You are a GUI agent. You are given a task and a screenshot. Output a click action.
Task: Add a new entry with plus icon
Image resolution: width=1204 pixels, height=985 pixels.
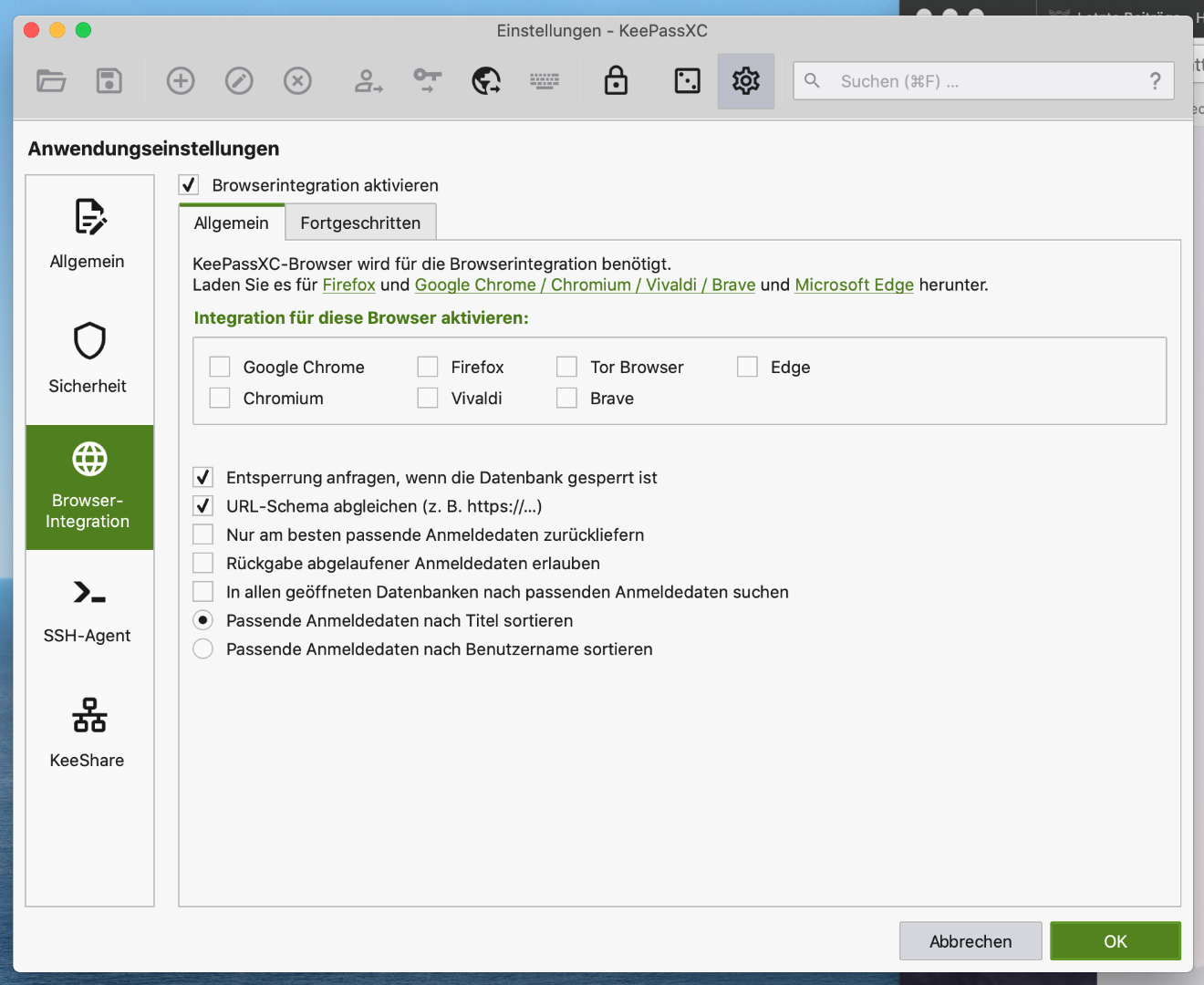tap(181, 81)
